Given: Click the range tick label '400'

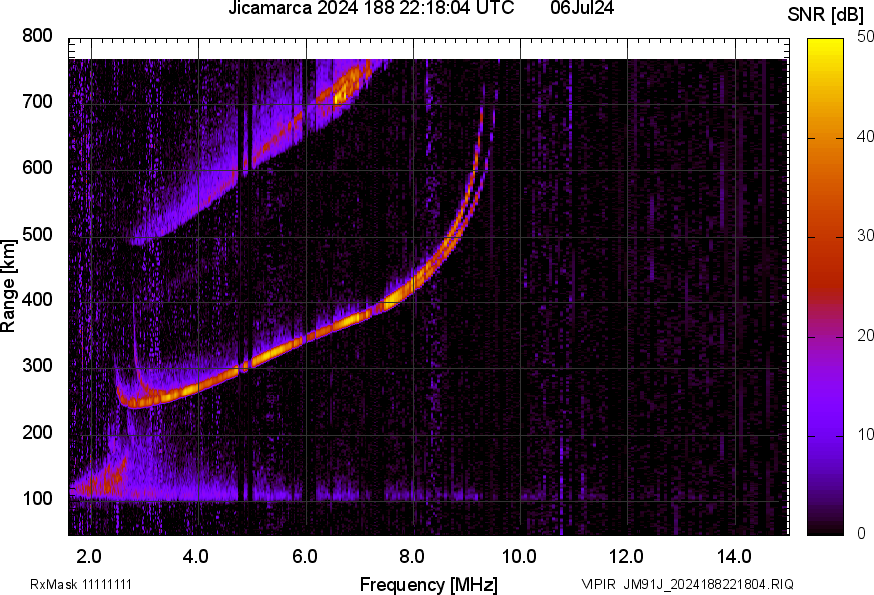Looking at the screenshot, I should [x=37, y=299].
